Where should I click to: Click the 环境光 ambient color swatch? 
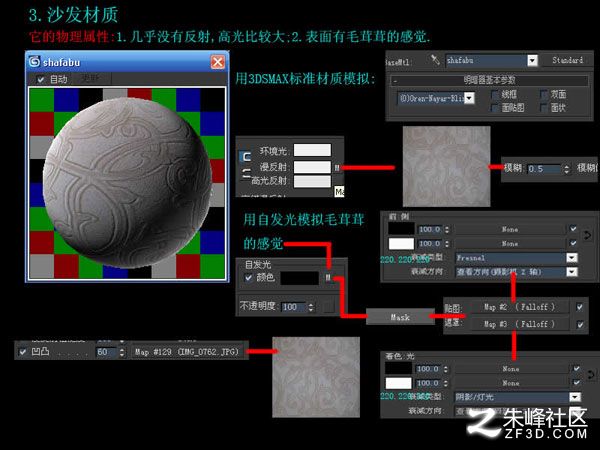(x=312, y=150)
